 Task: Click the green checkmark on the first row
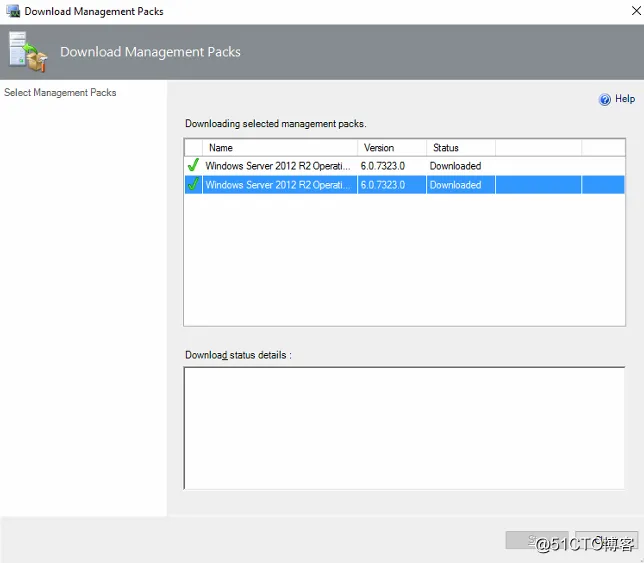point(193,165)
